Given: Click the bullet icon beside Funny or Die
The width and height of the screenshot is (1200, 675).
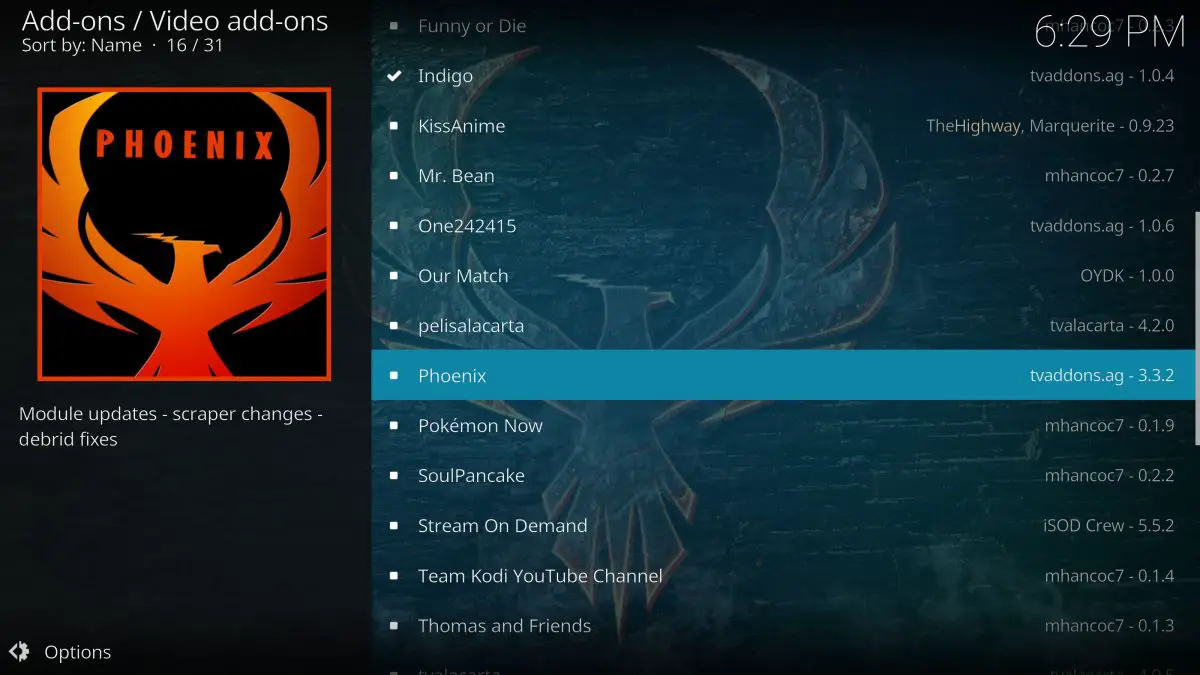Looking at the screenshot, I should click(x=394, y=26).
